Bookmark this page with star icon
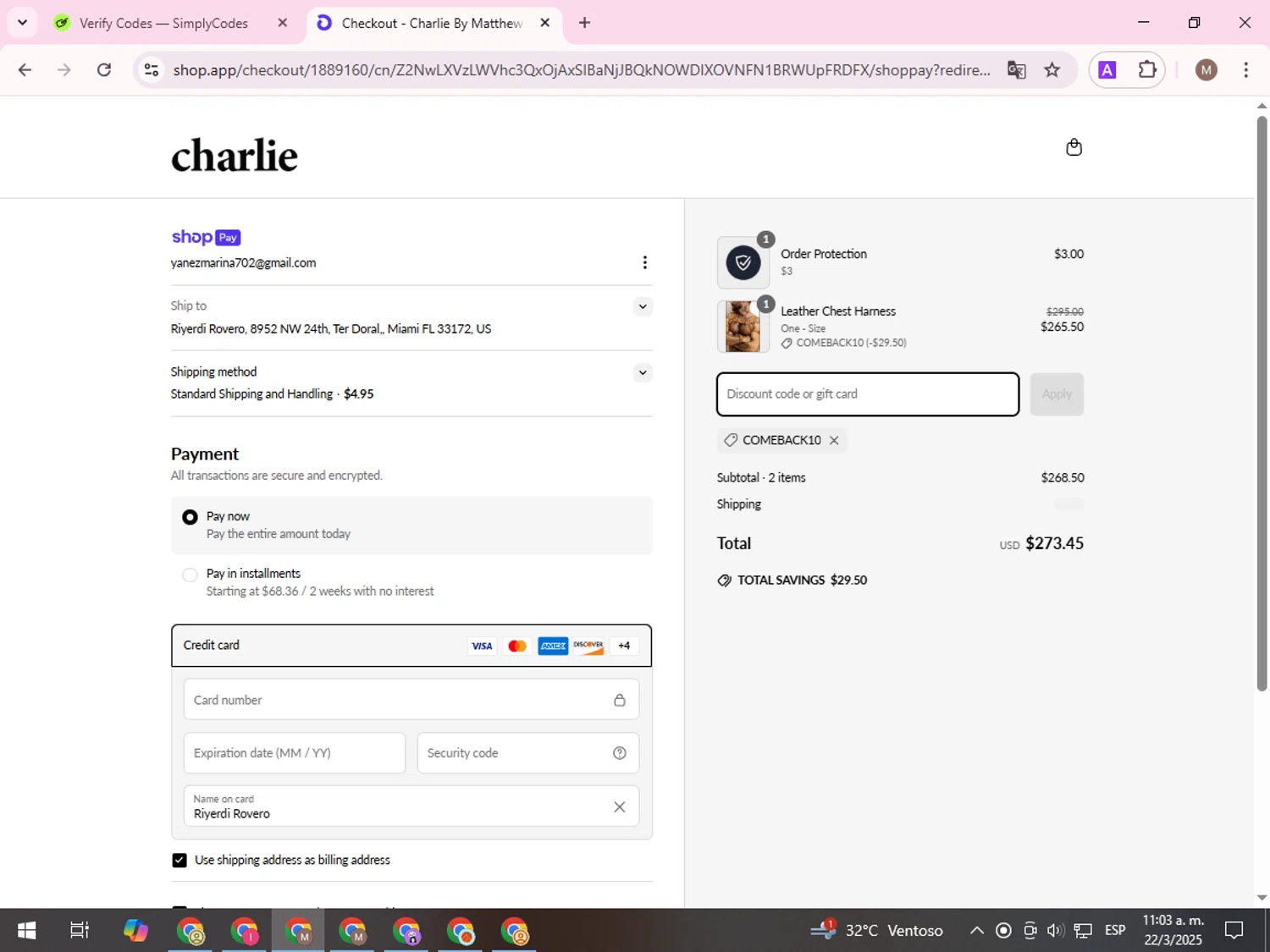The height and width of the screenshot is (952, 1270). pyautogui.click(x=1052, y=69)
